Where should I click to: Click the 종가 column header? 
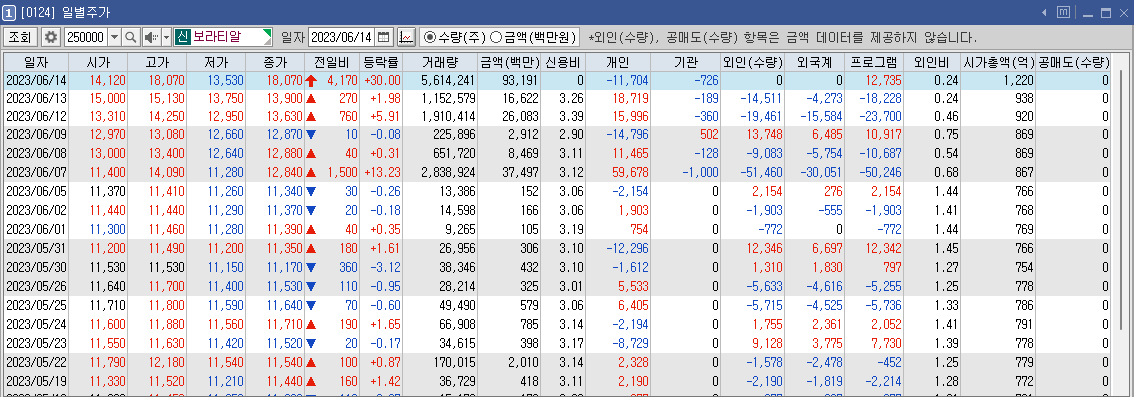275,62
